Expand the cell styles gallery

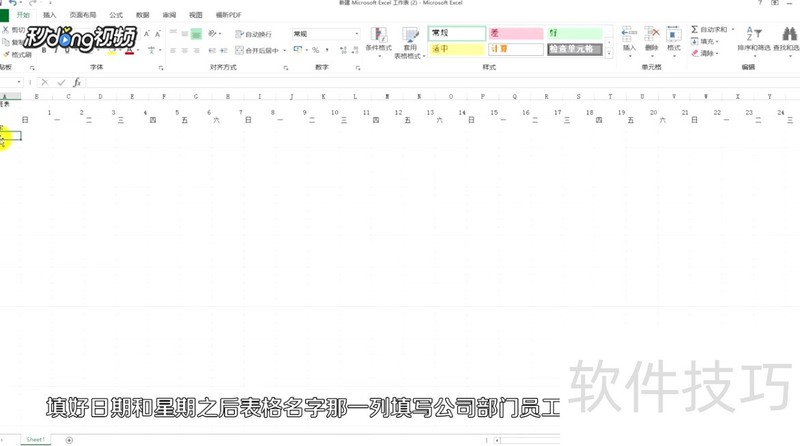coord(609,54)
